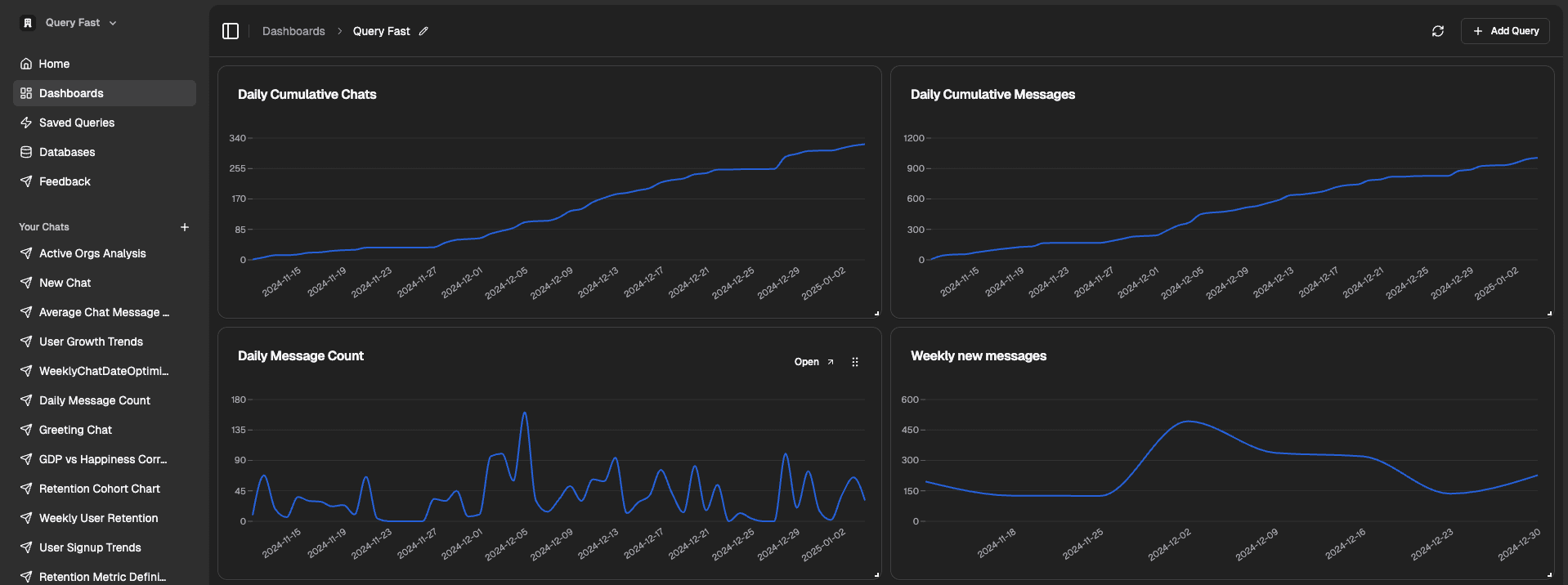The height and width of the screenshot is (585, 1568).
Task: Click the refresh dashboard icon
Action: coord(1437,31)
